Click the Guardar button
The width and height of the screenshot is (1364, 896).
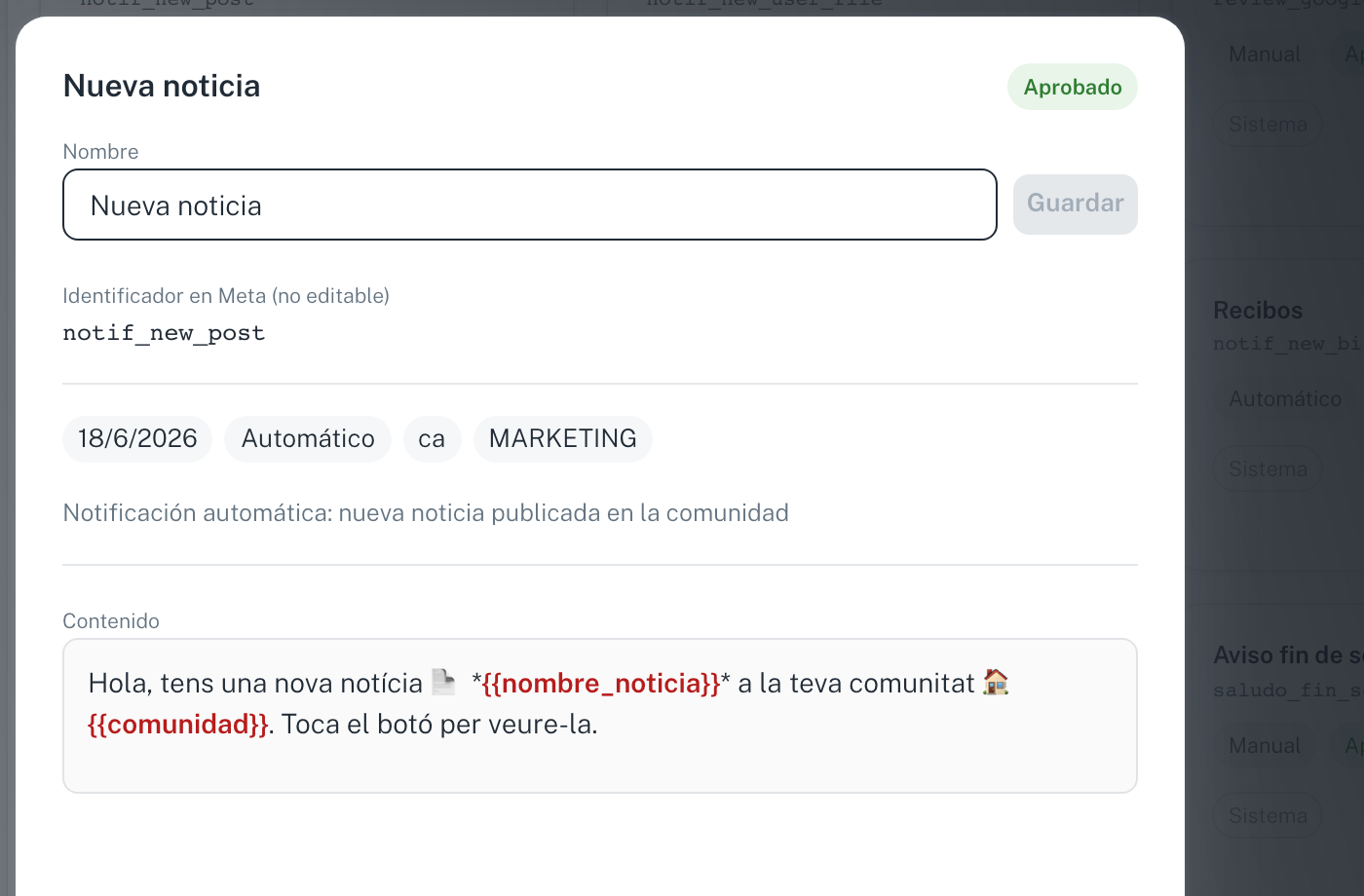pyautogui.click(x=1076, y=205)
